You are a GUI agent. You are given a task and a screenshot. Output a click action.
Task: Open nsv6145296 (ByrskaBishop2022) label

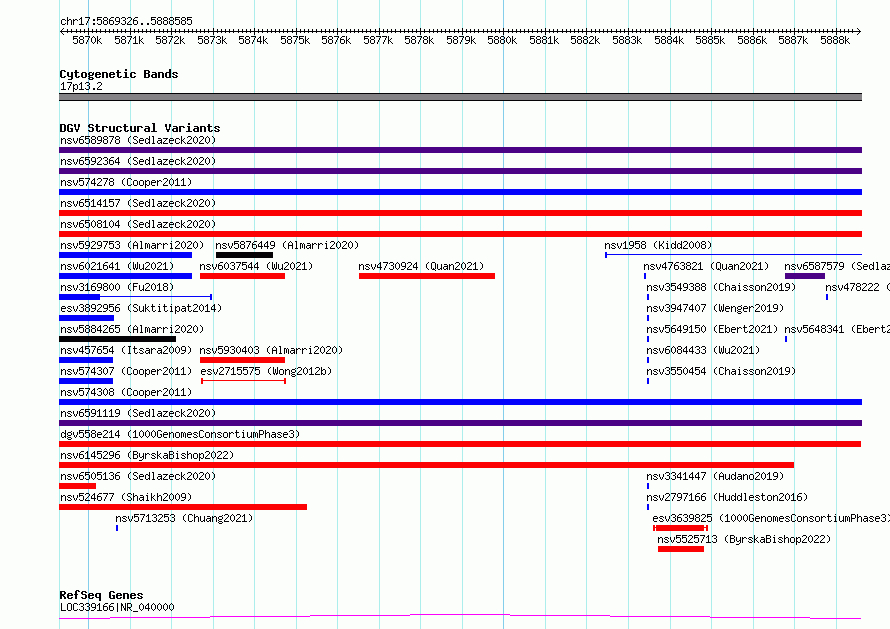tap(147, 455)
